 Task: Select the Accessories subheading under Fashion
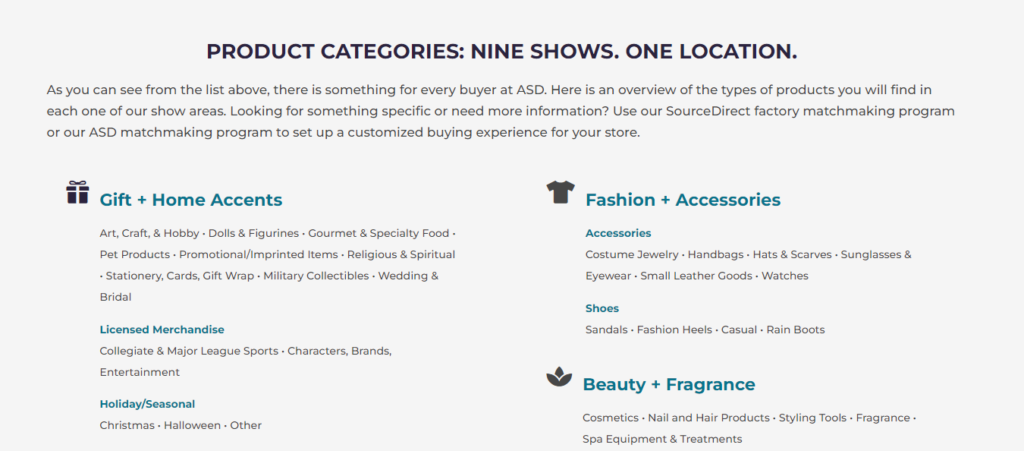[618, 233]
